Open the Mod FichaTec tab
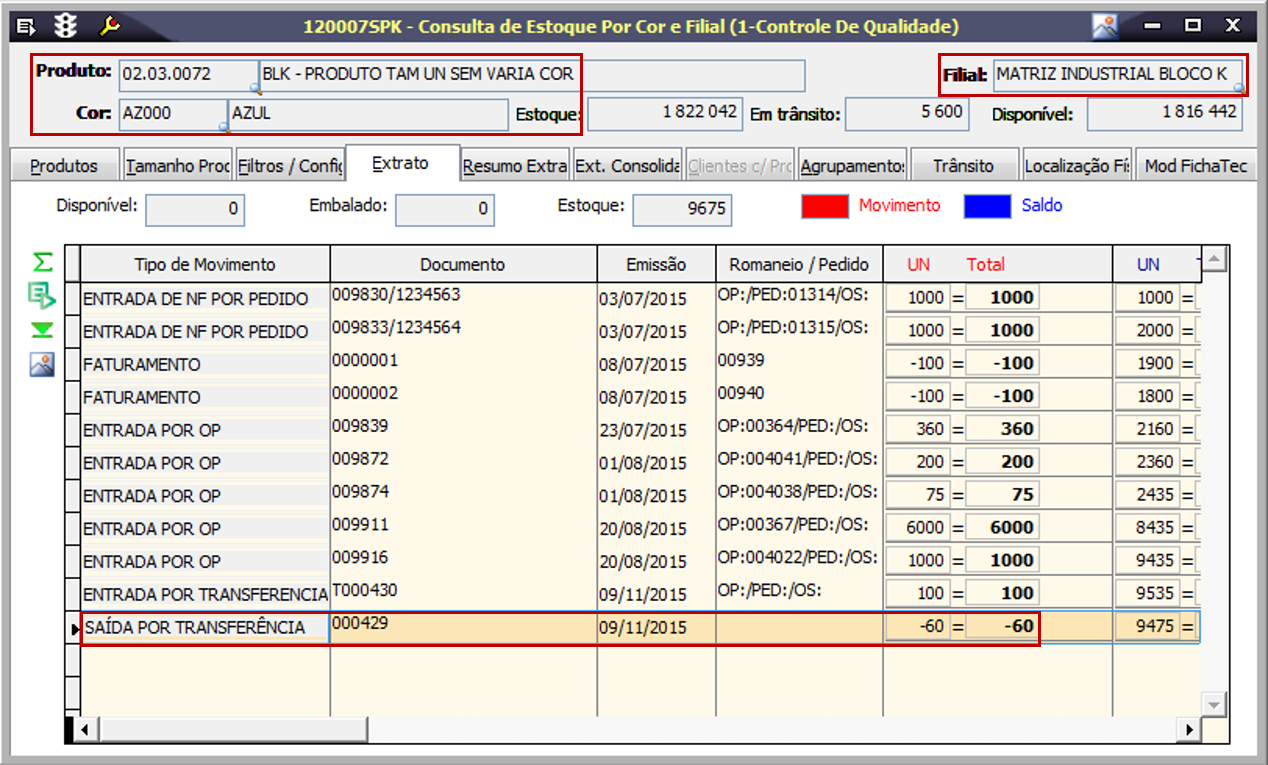Image resolution: width=1268 pixels, height=765 pixels. click(x=1195, y=166)
